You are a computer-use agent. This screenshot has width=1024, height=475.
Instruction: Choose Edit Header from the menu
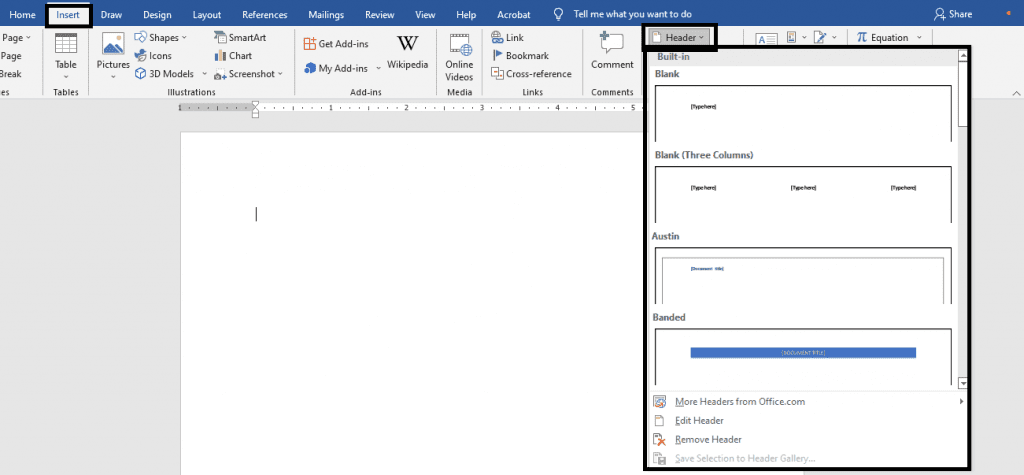(x=699, y=421)
